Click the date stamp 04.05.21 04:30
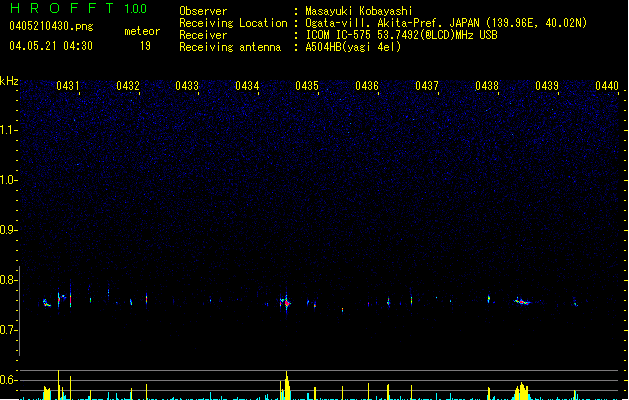This screenshot has width=629, height=400. click(x=51, y=46)
